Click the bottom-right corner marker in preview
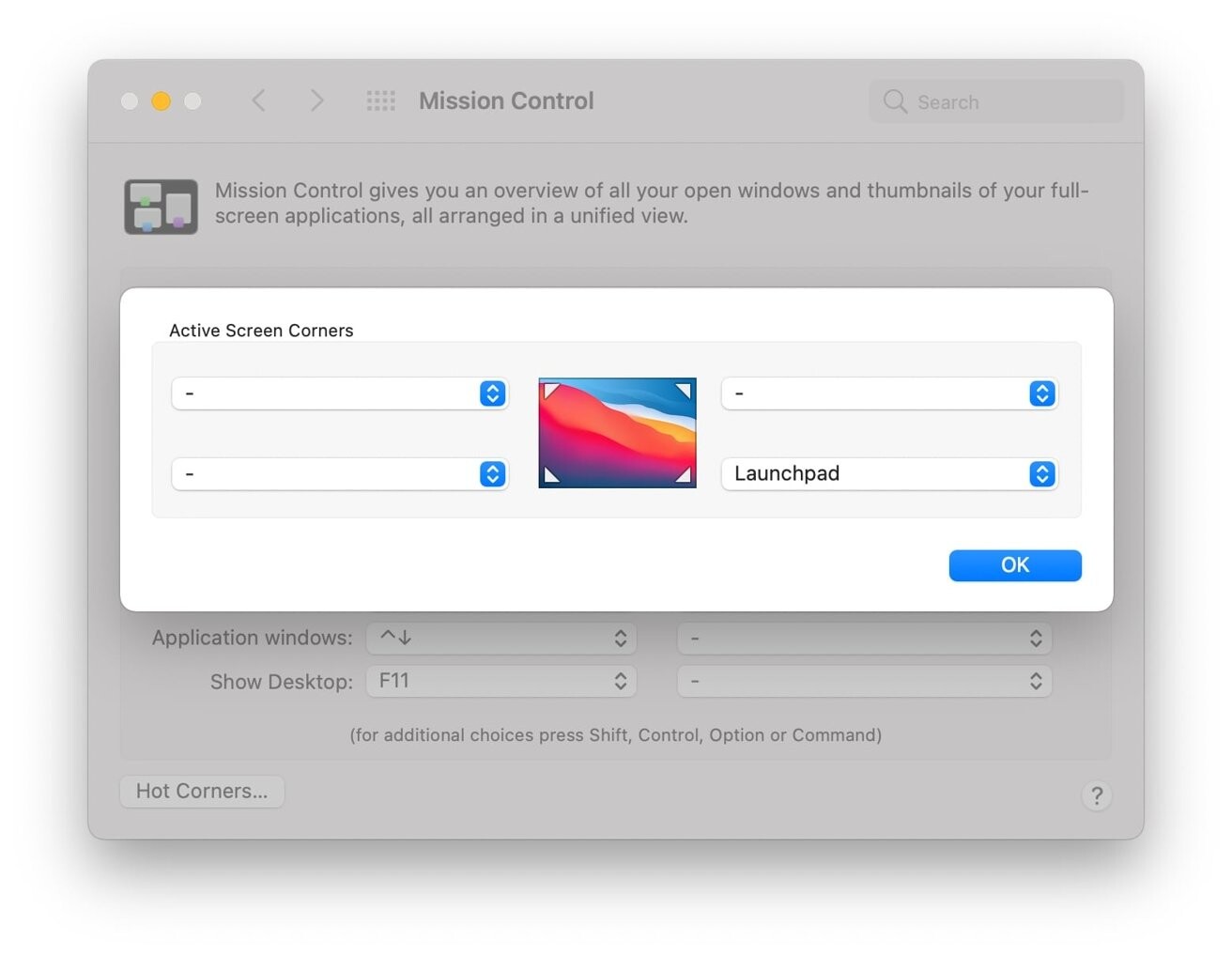The height and width of the screenshot is (956, 1232). point(685,476)
